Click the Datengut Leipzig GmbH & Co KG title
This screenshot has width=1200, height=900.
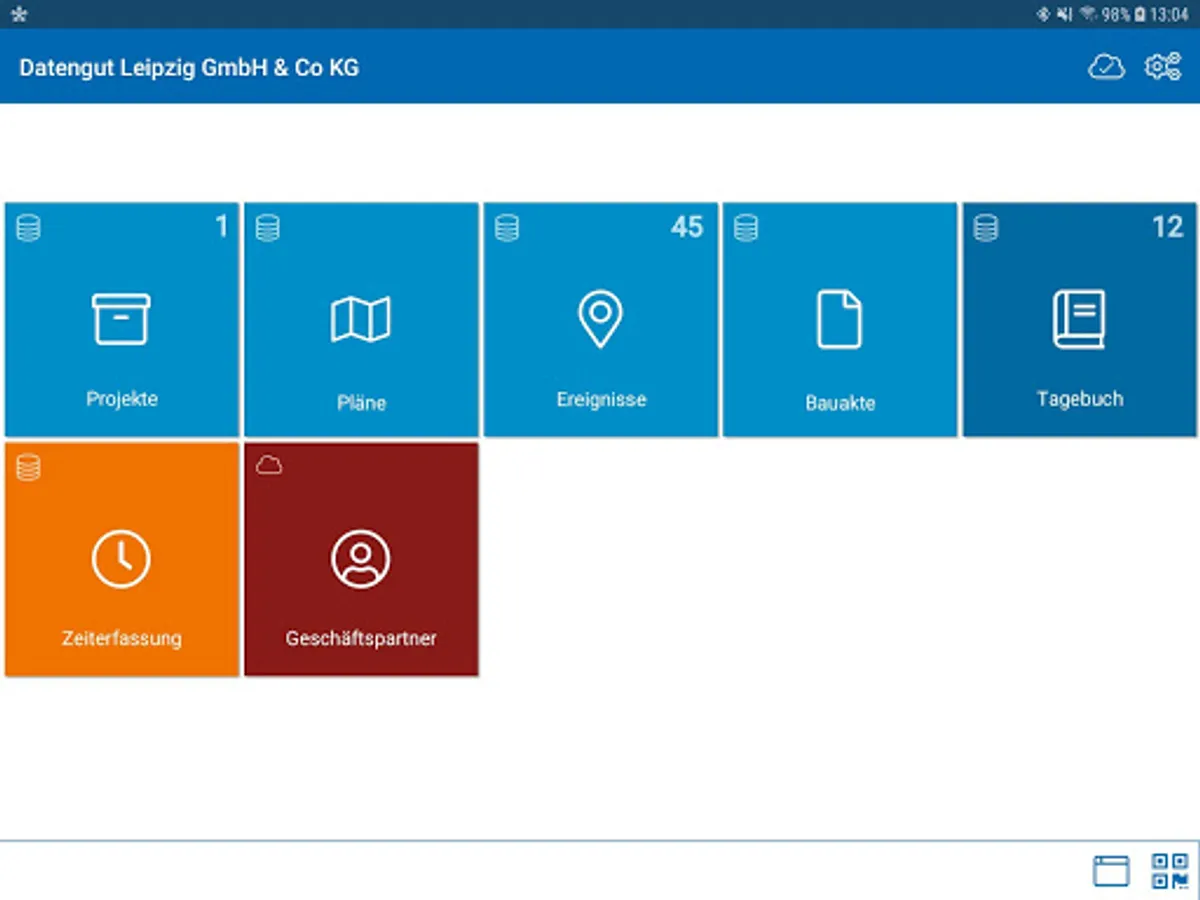click(189, 68)
